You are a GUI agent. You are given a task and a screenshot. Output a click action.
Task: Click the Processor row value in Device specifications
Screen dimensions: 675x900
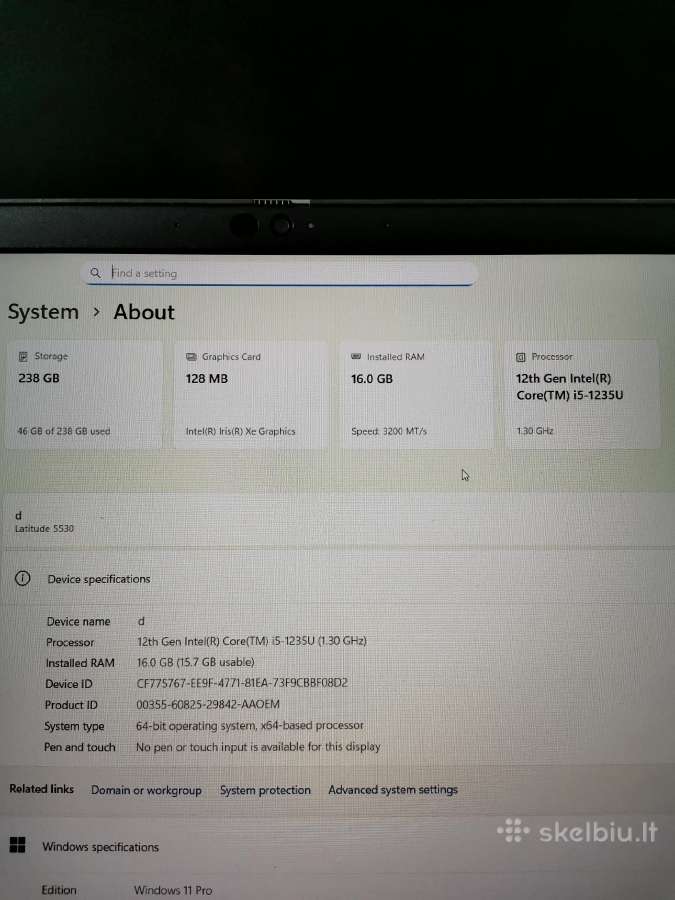click(x=251, y=641)
